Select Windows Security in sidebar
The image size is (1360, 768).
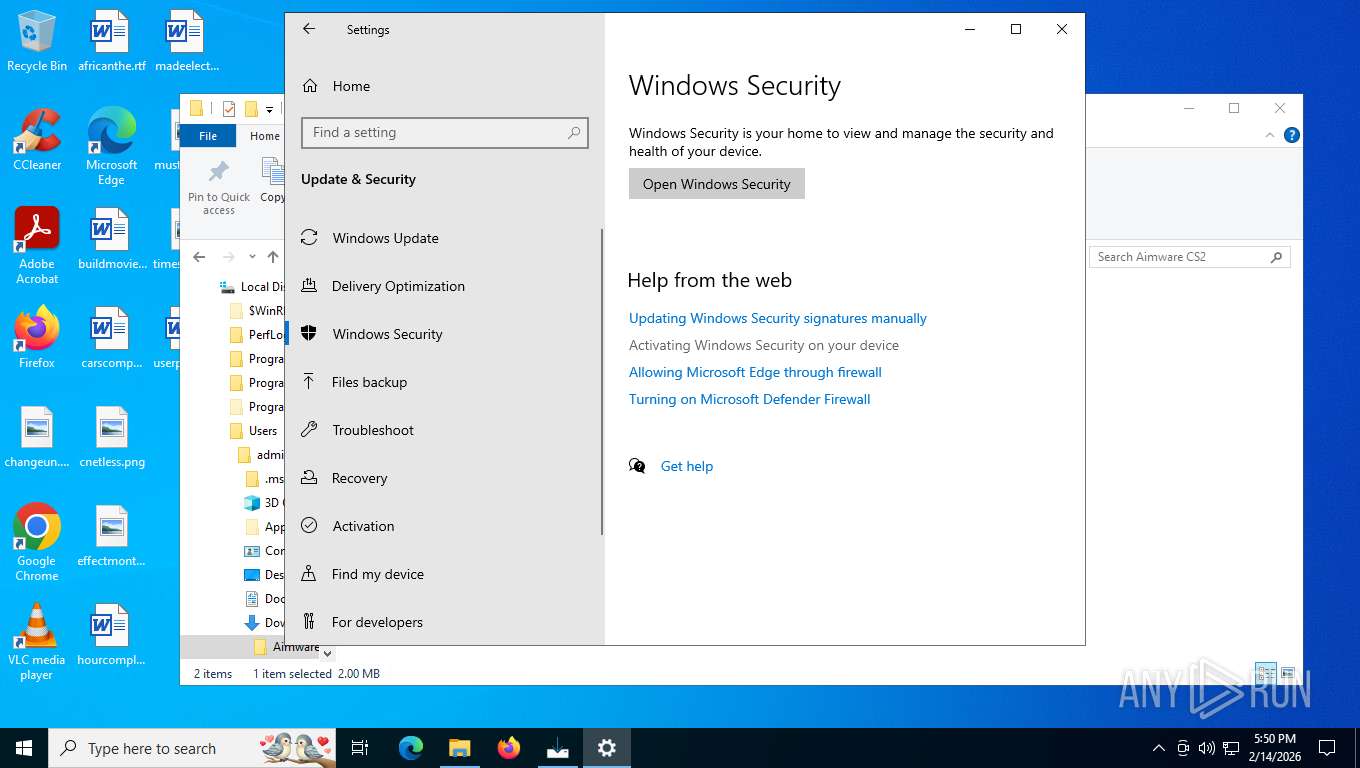[x=387, y=334]
